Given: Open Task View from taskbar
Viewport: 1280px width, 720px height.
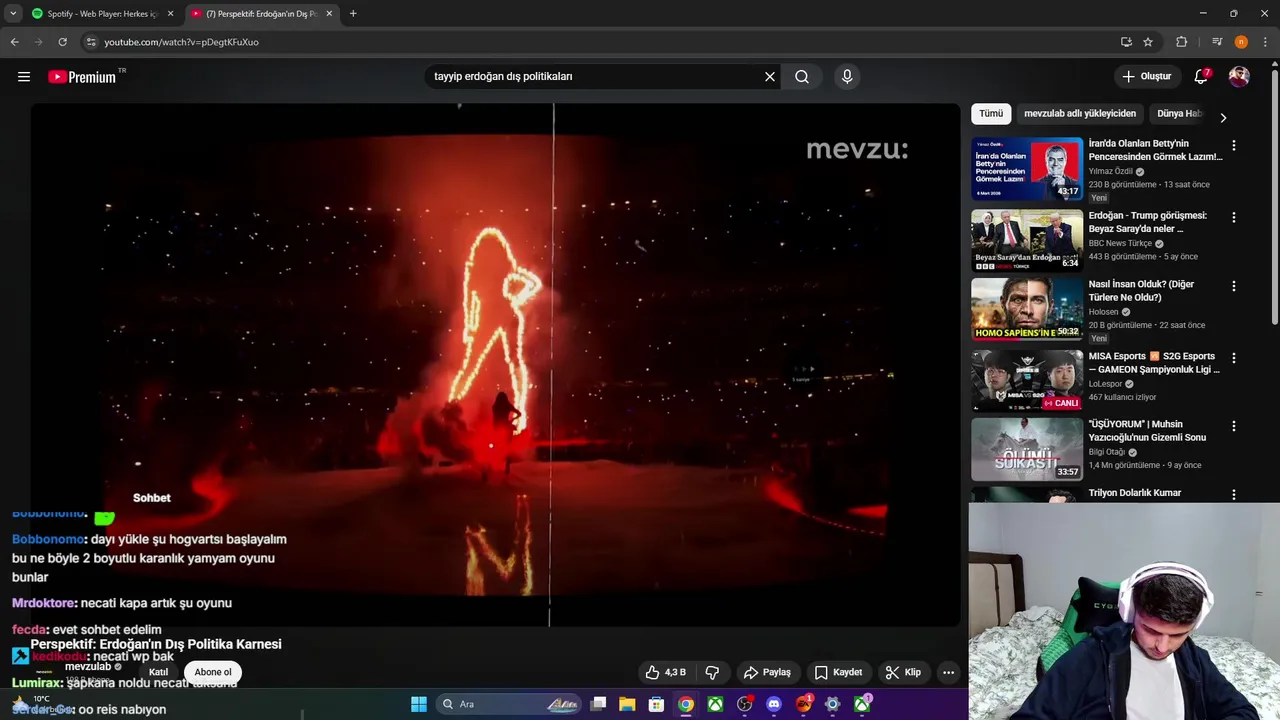Looking at the screenshot, I should pos(598,704).
